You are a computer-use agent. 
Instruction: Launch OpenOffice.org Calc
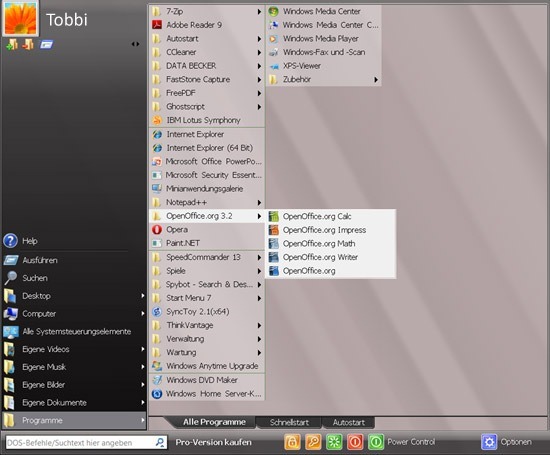(331, 216)
